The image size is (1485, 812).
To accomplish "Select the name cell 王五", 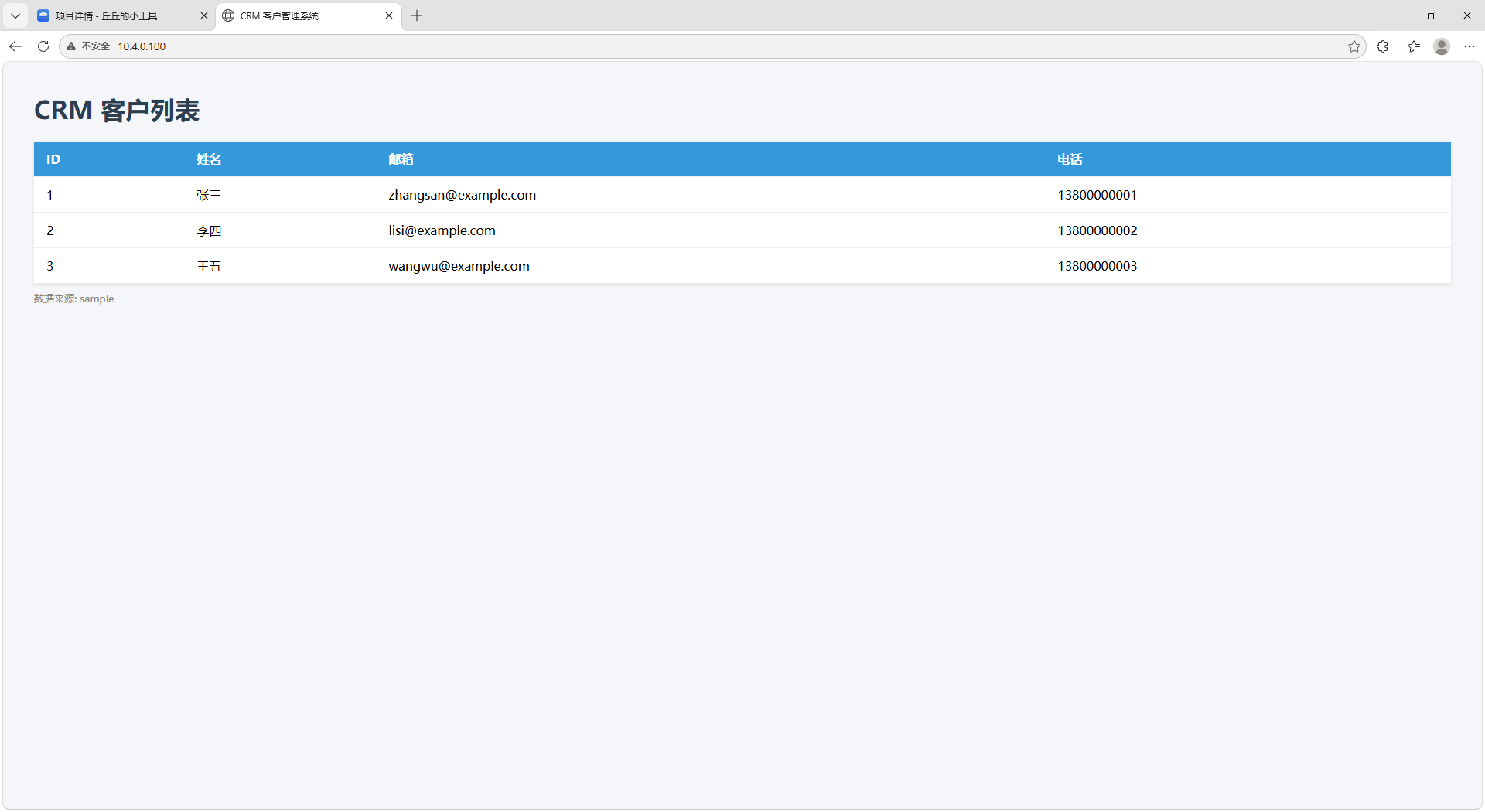I will tap(209, 266).
